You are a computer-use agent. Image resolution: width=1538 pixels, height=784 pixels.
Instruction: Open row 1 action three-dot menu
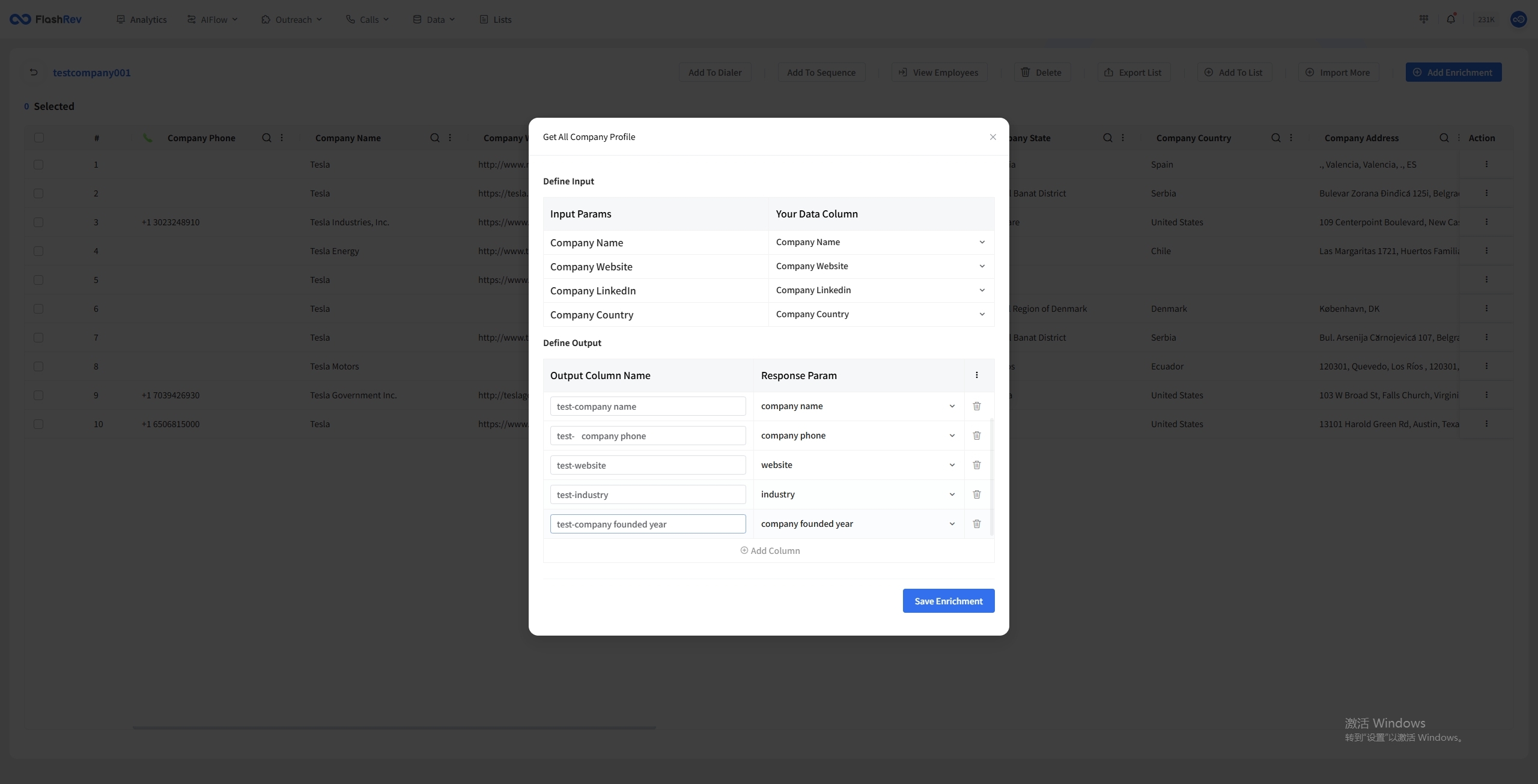click(1486, 164)
